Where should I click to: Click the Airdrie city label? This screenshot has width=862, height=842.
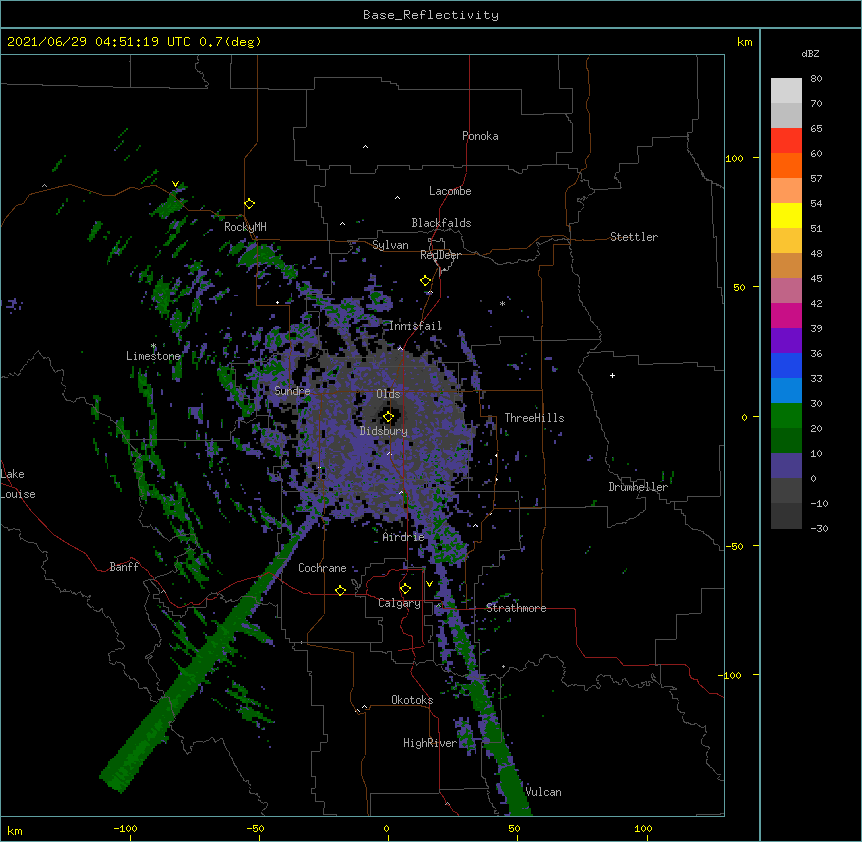[x=404, y=537]
